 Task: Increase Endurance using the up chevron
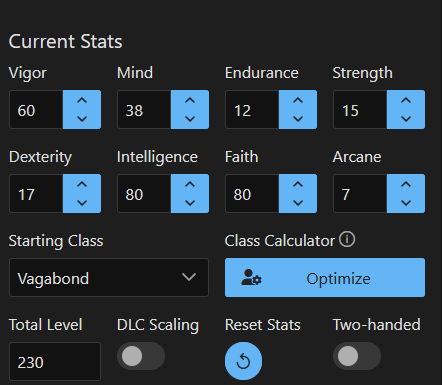click(298, 100)
